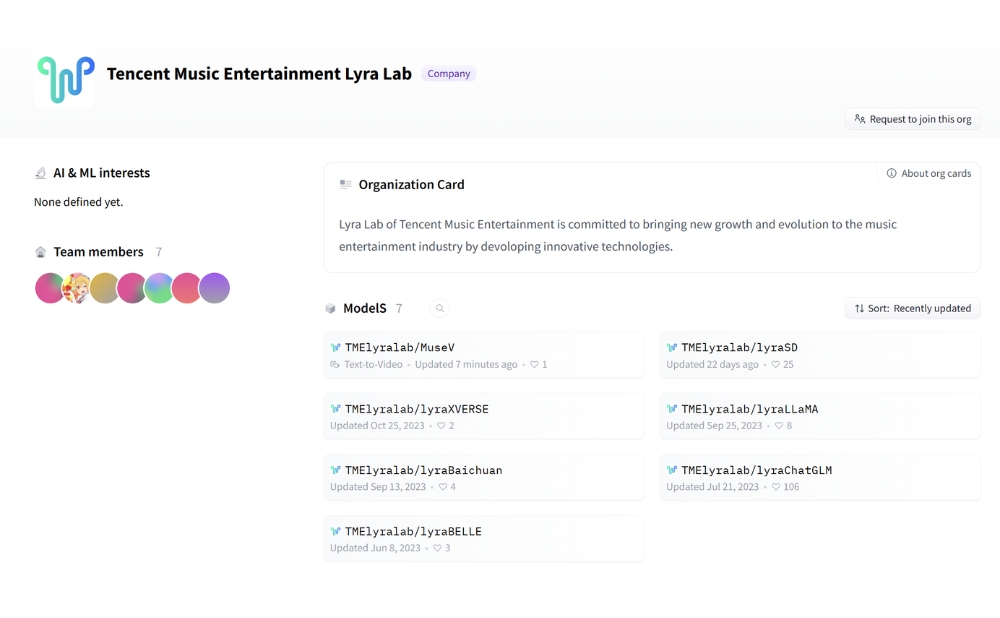The height and width of the screenshot is (618, 1000).
Task: Click 'Updated Sep 25, 2023' text
Action: (x=714, y=426)
